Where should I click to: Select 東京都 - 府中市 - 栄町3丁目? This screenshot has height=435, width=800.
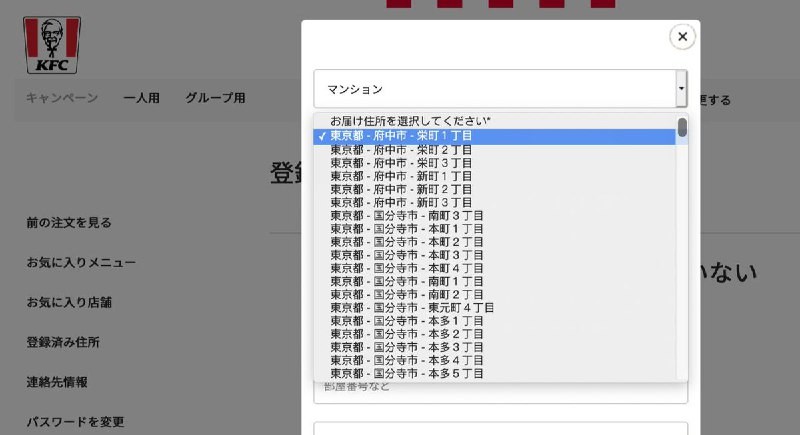click(401, 163)
